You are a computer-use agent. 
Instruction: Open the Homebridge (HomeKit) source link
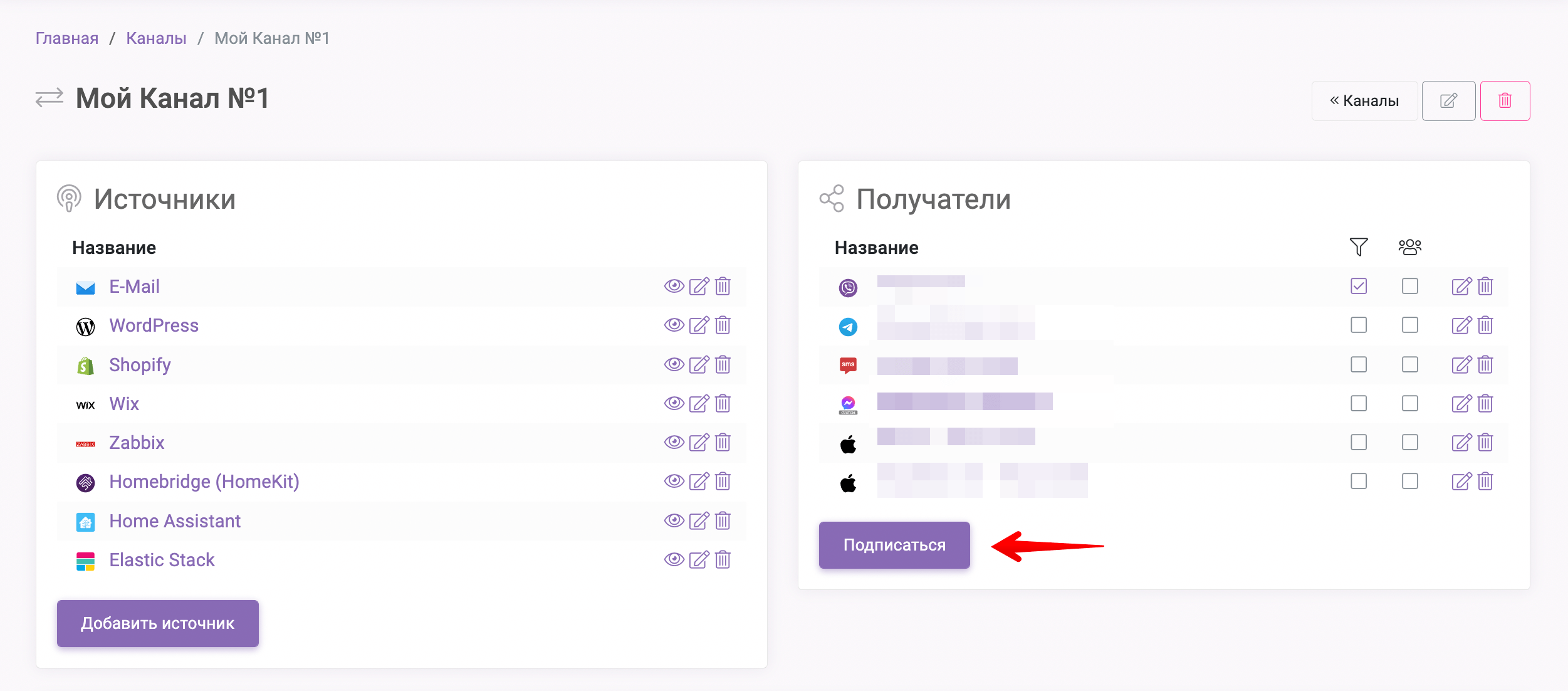(x=204, y=482)
